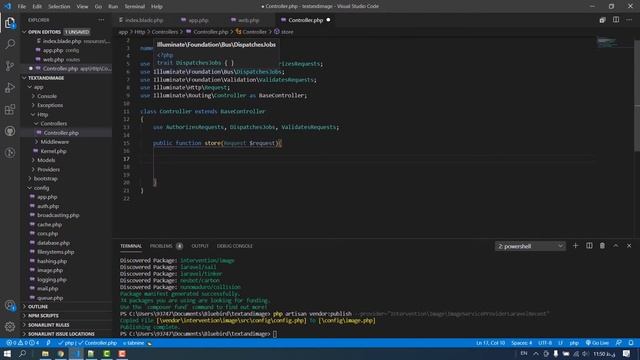Click cursor position Ln 17 status item
This screenshot has width=640, height=360.
490,343
